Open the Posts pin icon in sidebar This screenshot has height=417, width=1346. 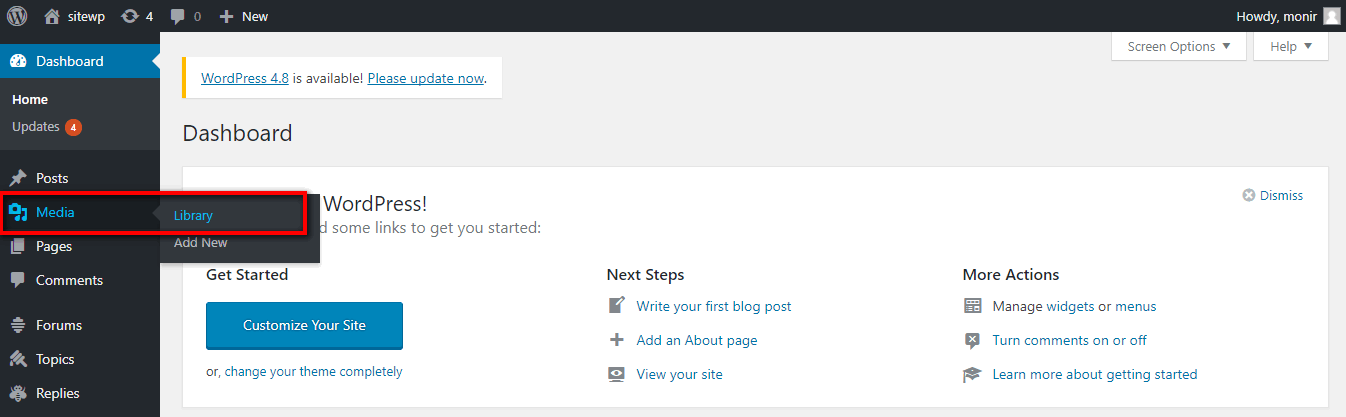click(18, 178)
